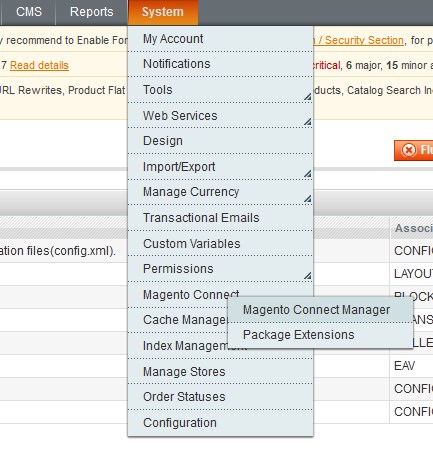Open Manage Stores
Viewport: 433px width, 451px height.
pos(220,372)
